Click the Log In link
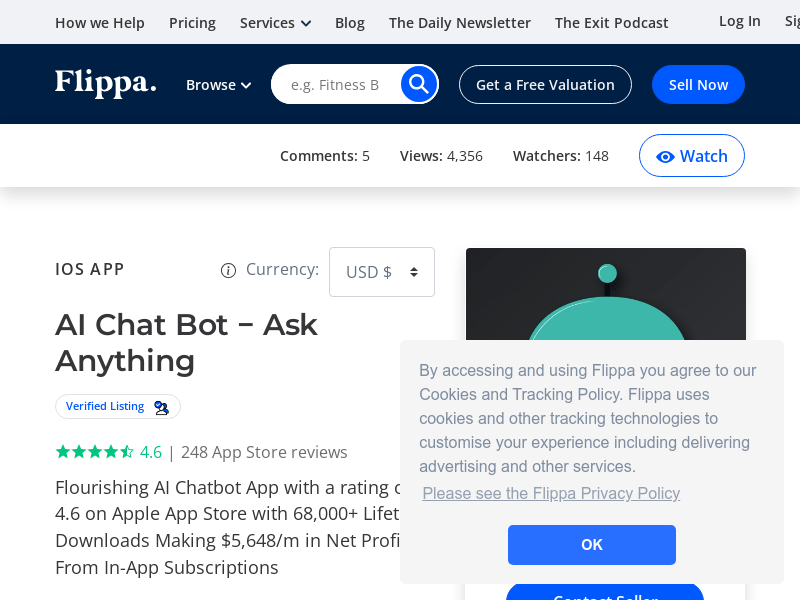800x600 pixels. (740, 21)
